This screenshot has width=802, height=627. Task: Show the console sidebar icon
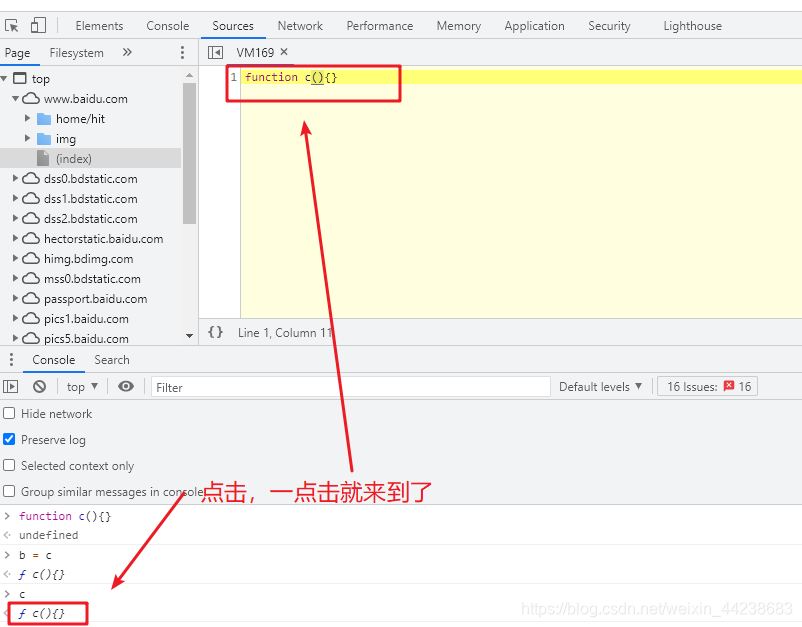(11, 387)
